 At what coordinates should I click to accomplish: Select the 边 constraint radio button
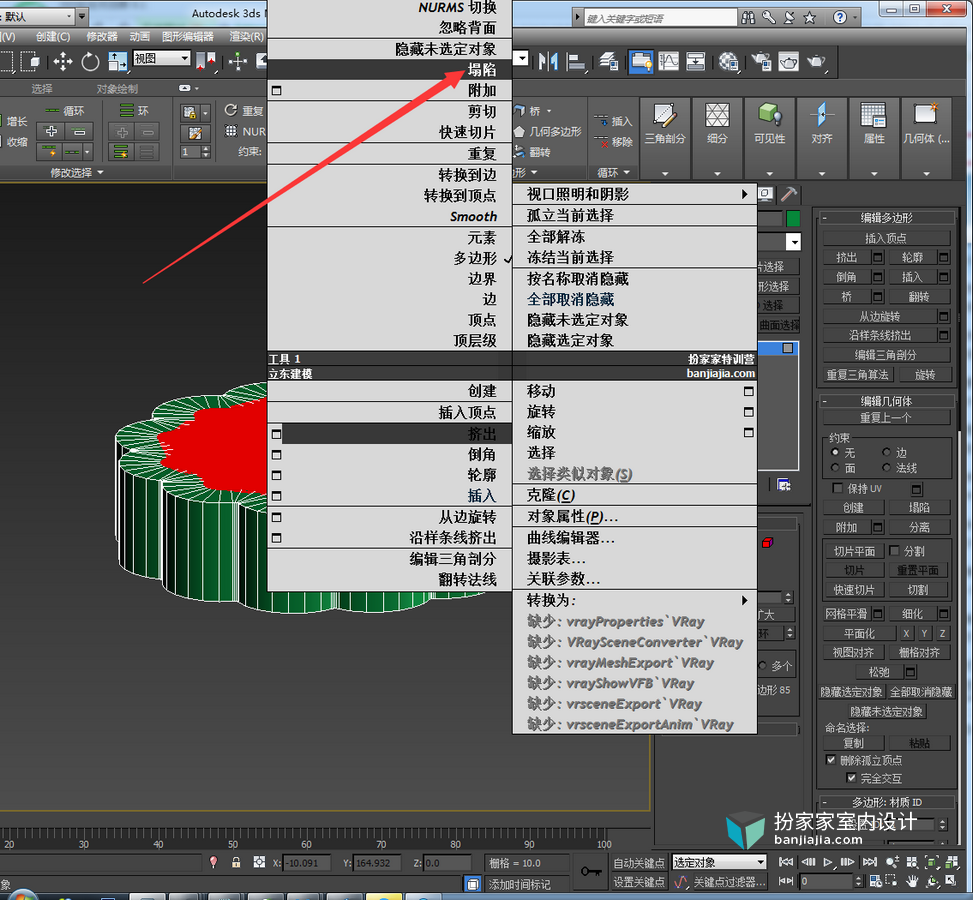pyautogui.click(x=886, y=452)
